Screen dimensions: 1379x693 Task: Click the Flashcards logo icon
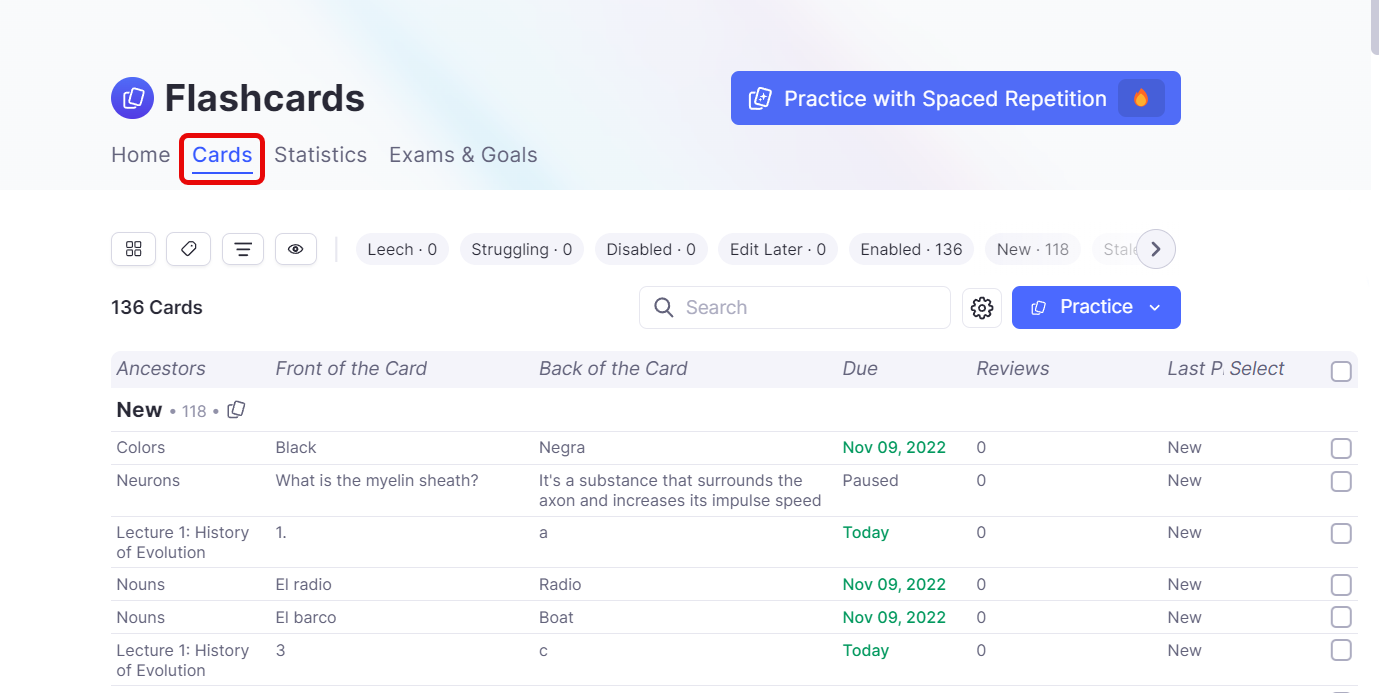tap(132, 98)
